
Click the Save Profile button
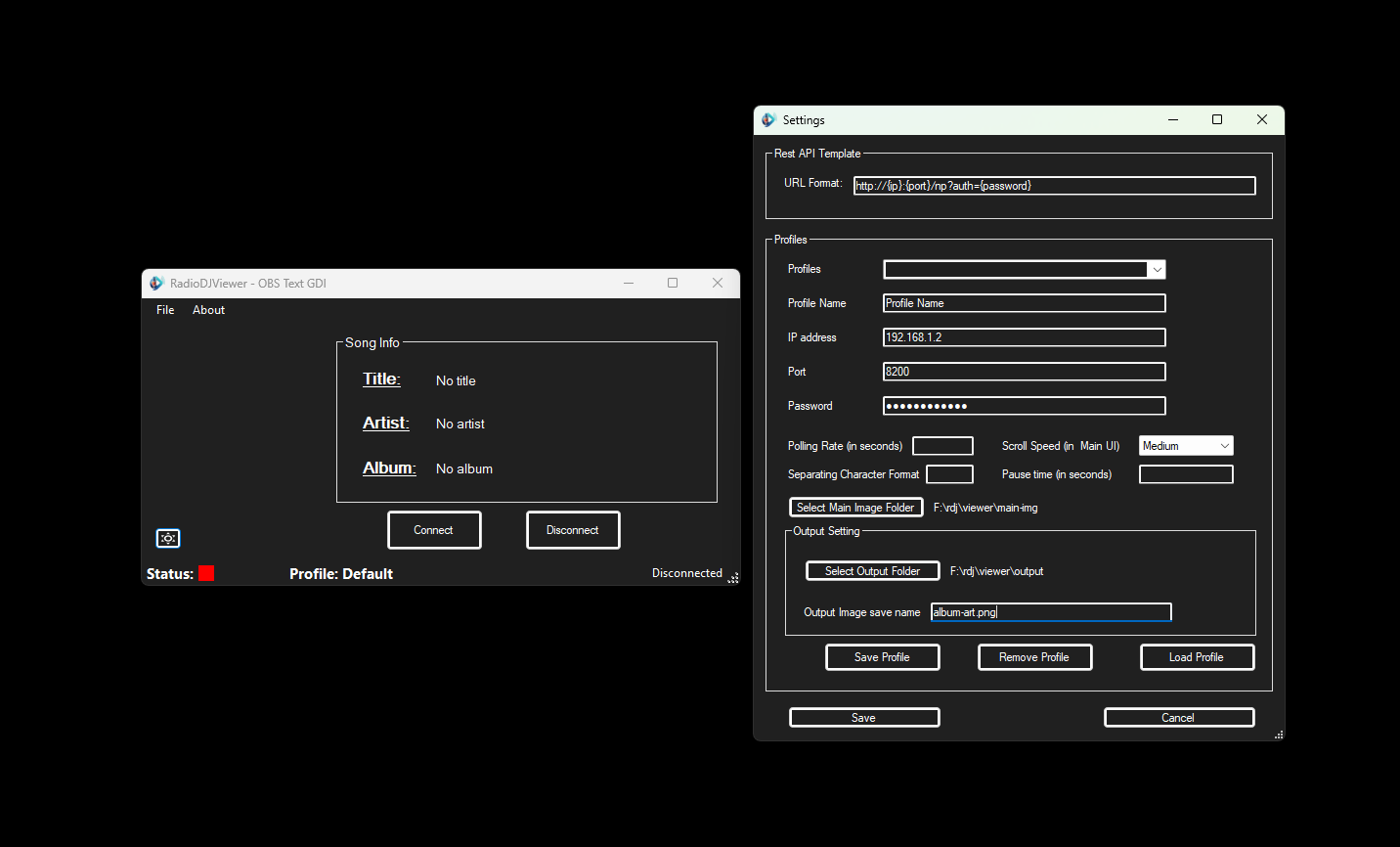882,657
